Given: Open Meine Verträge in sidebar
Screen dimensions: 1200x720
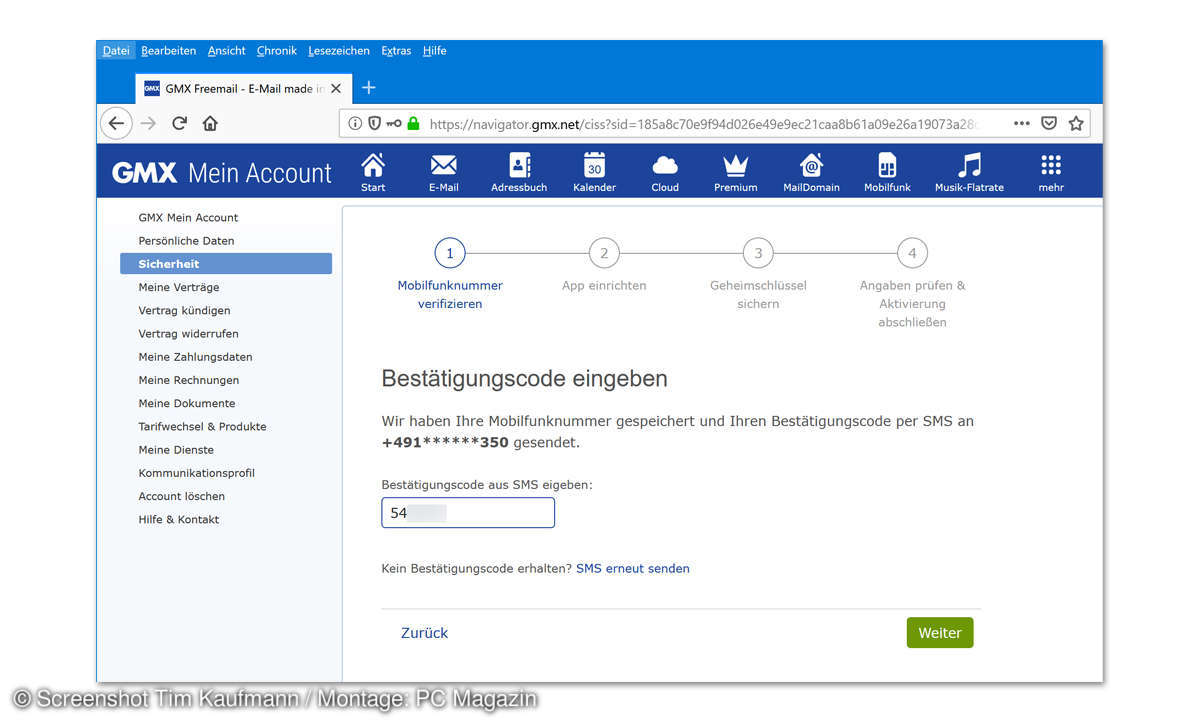Looking at the screenshot, I should coord(179,287).
